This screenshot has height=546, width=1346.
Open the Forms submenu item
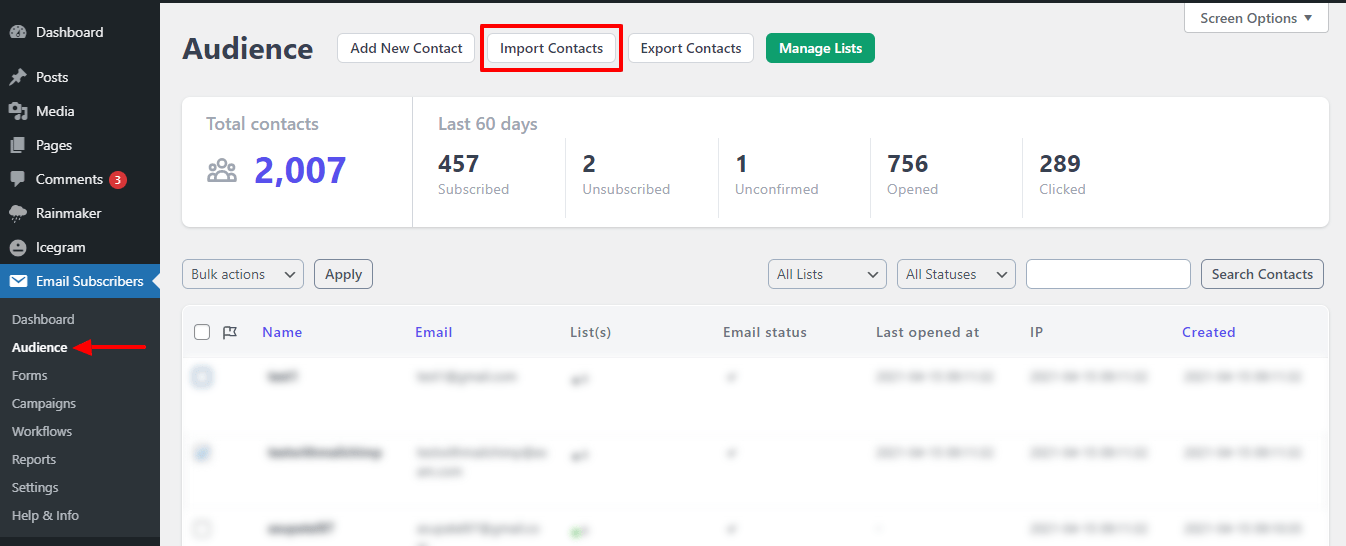click(x=30, y=375)
